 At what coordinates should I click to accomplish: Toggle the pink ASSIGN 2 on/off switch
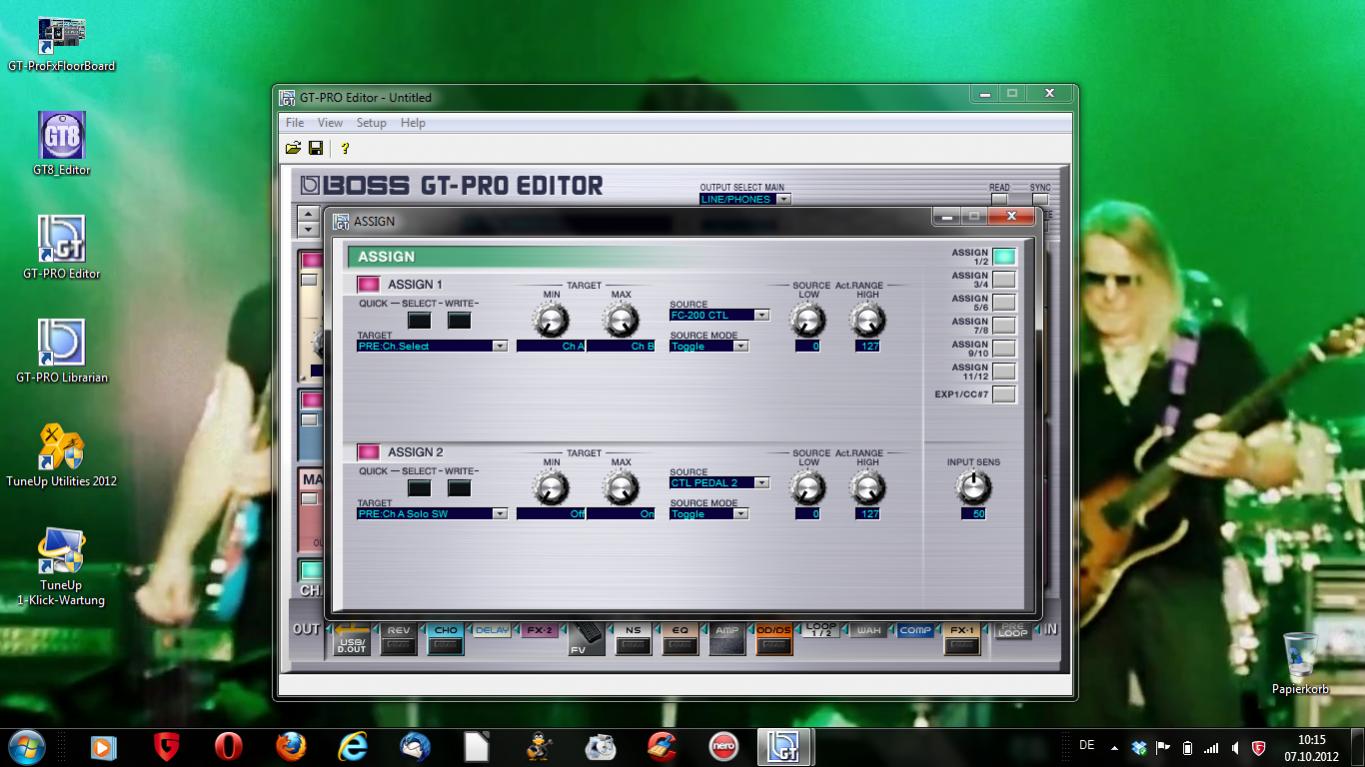click(368, 452)
